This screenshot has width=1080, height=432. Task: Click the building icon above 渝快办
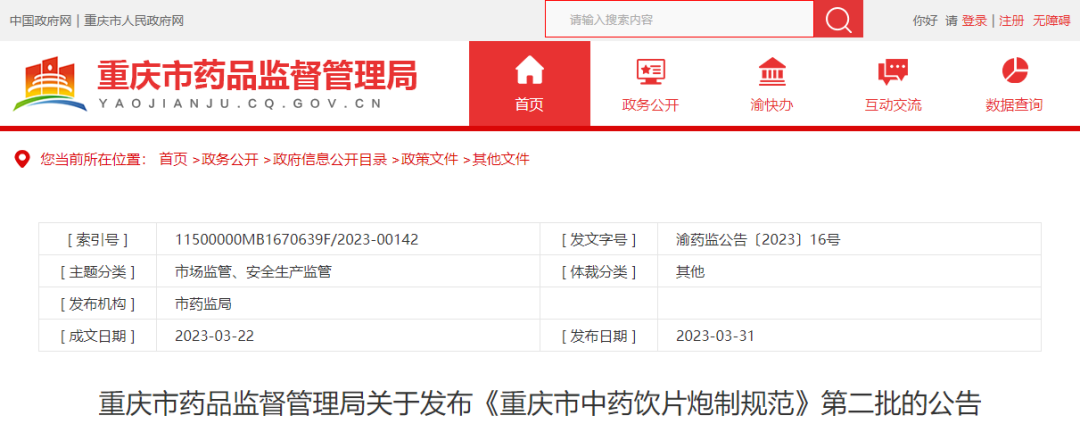(771, 71)
